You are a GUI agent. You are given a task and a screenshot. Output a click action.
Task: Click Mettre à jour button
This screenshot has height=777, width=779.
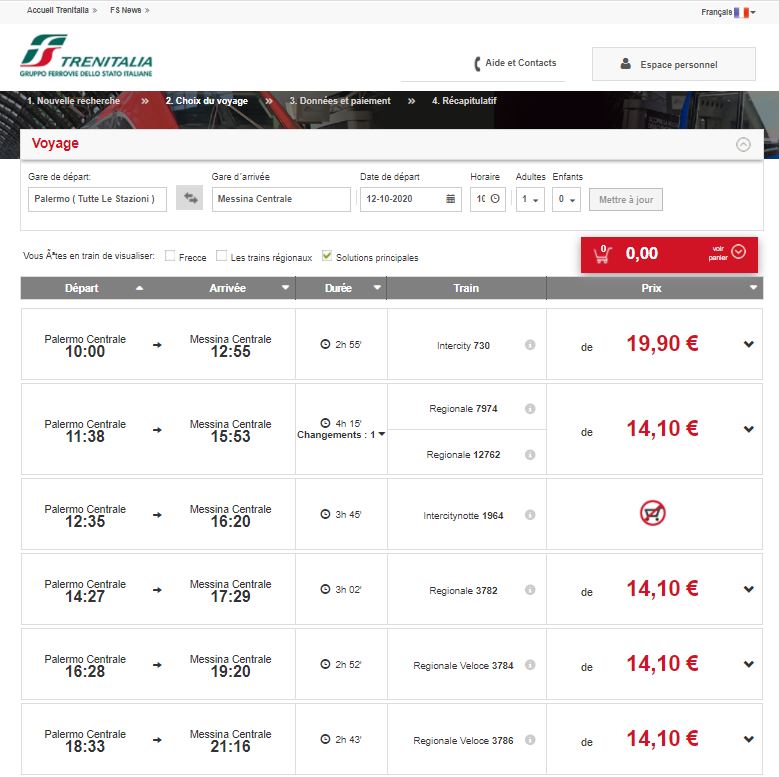626,200
